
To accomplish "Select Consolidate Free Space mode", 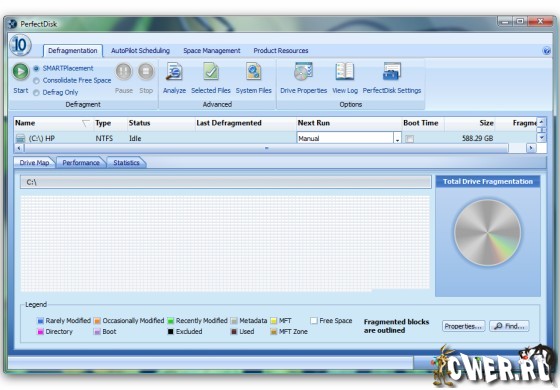I will click(36, 81).
